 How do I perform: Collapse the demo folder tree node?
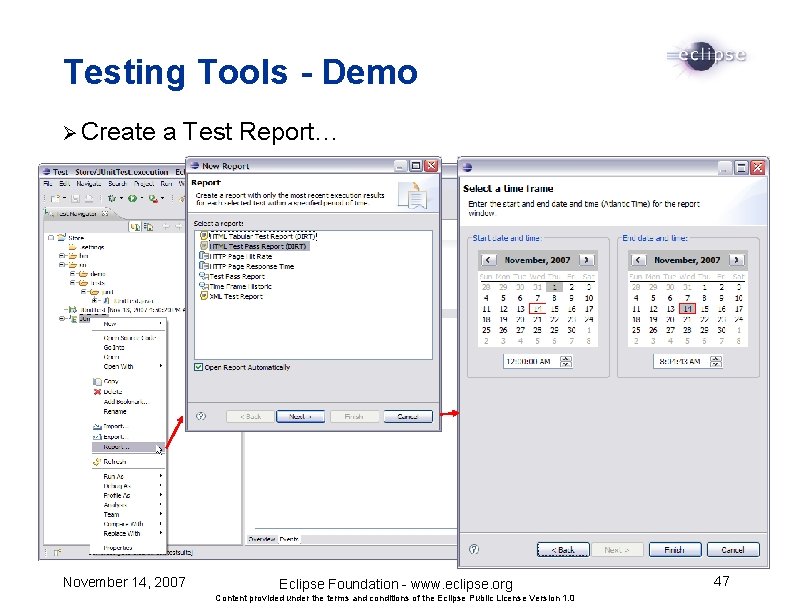(73, 274)
